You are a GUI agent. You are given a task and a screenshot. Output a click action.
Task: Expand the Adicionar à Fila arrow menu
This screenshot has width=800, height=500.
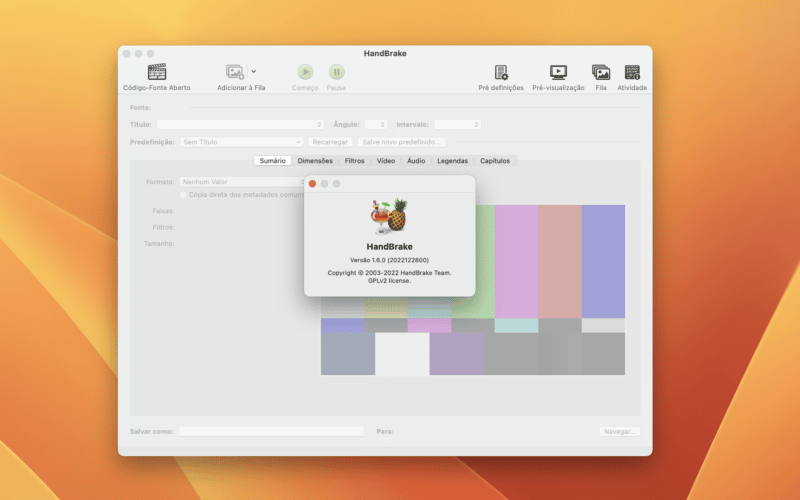coord(254,72)
